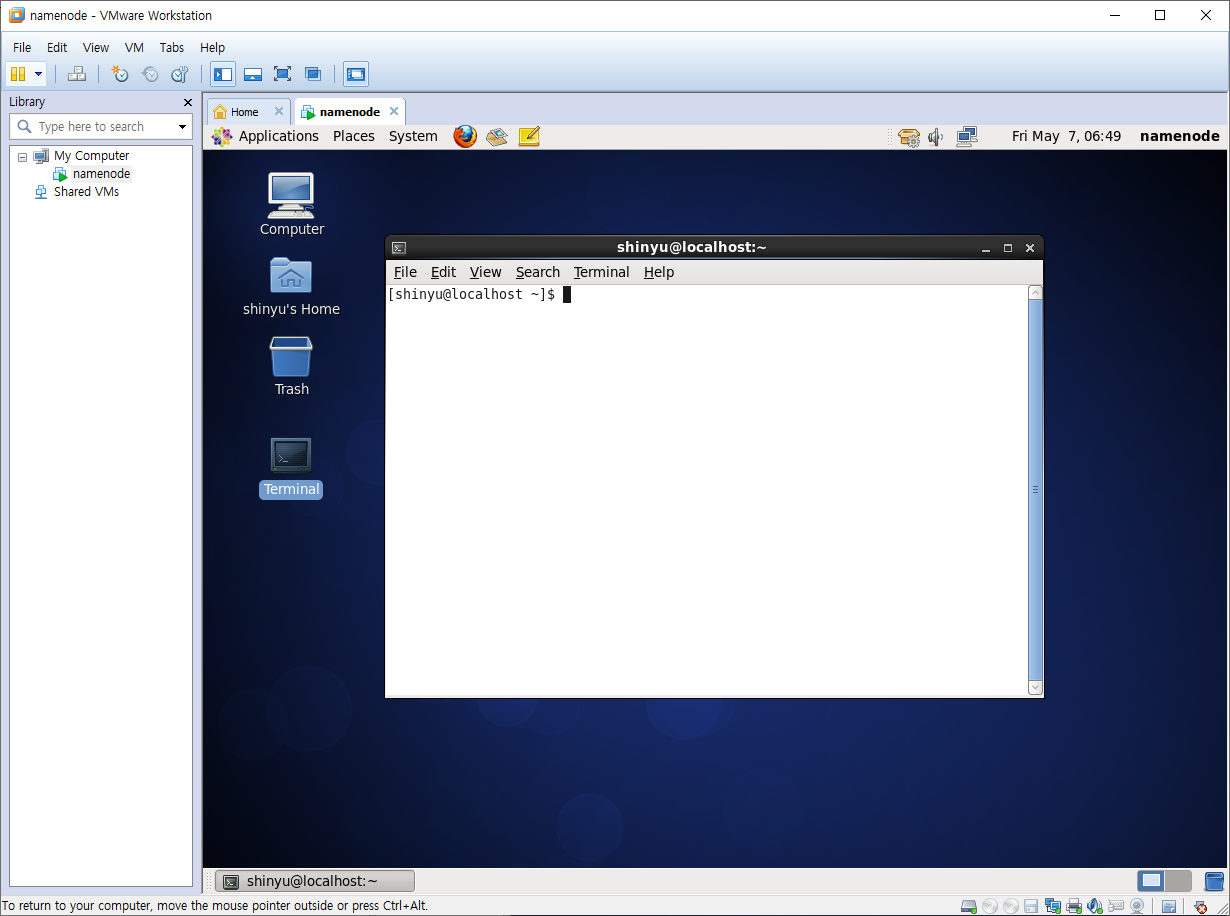Viewport: 1230px width, 916px height.
Task: Open the terminal window's Edit menu
Action: [443, 272]
